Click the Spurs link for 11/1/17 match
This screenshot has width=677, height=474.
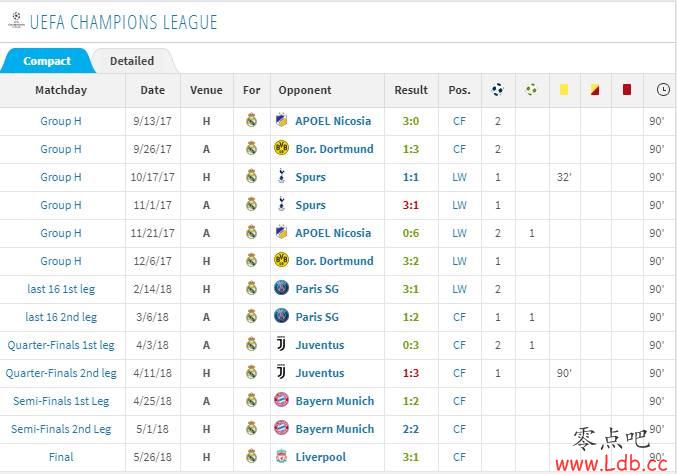[310, 205]
